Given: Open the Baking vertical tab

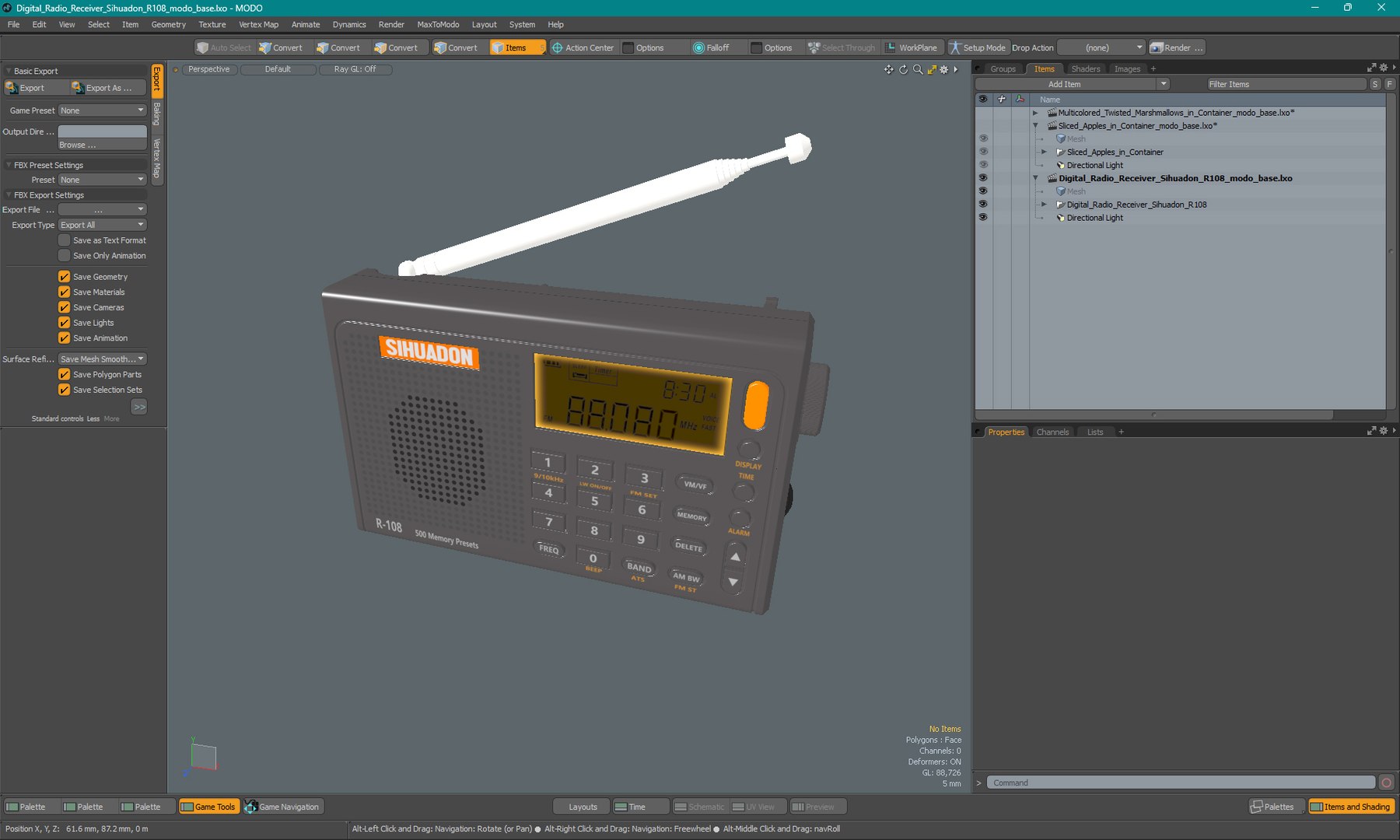Looking at the screenshot, I should point(157,114).
